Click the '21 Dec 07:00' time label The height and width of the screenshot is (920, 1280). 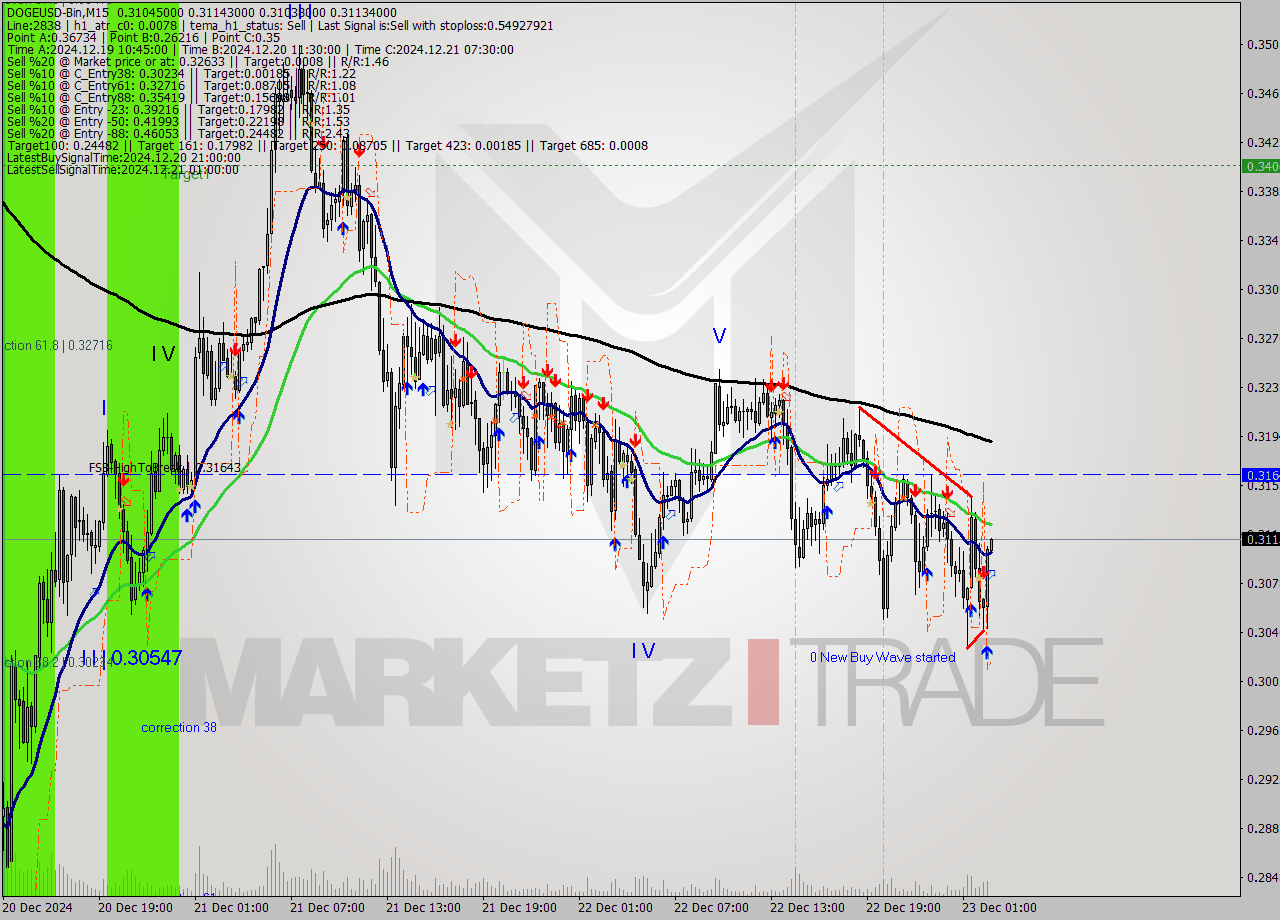(326, 908)
